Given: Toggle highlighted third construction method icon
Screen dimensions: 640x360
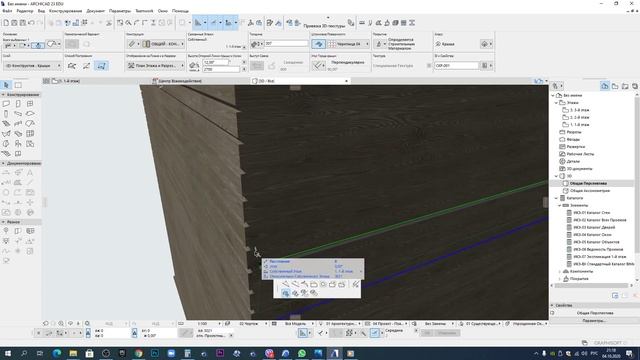Looking at the screenshot, I should pyautogui.click(x=101, y=65).
